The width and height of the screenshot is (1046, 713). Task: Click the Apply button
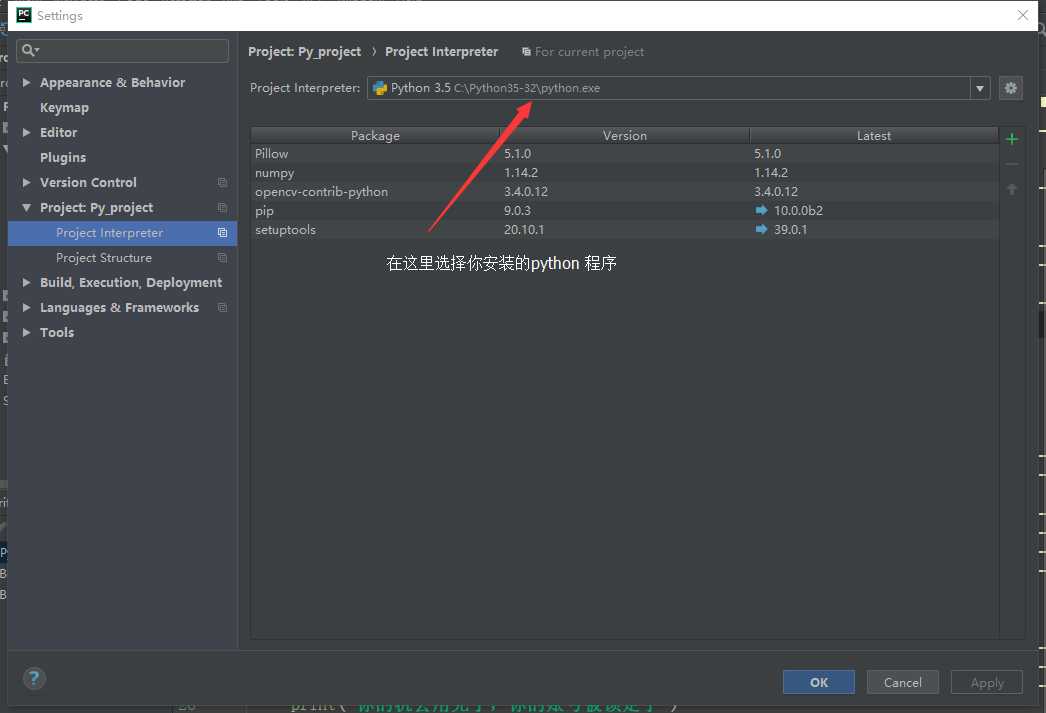[987, 682]
